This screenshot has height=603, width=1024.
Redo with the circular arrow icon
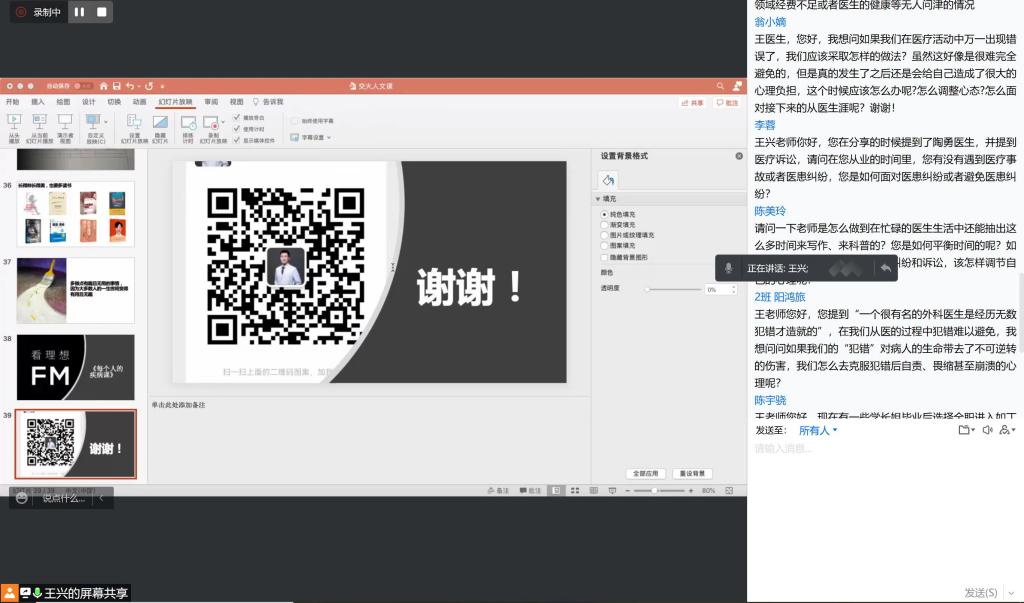coord(149,86)
